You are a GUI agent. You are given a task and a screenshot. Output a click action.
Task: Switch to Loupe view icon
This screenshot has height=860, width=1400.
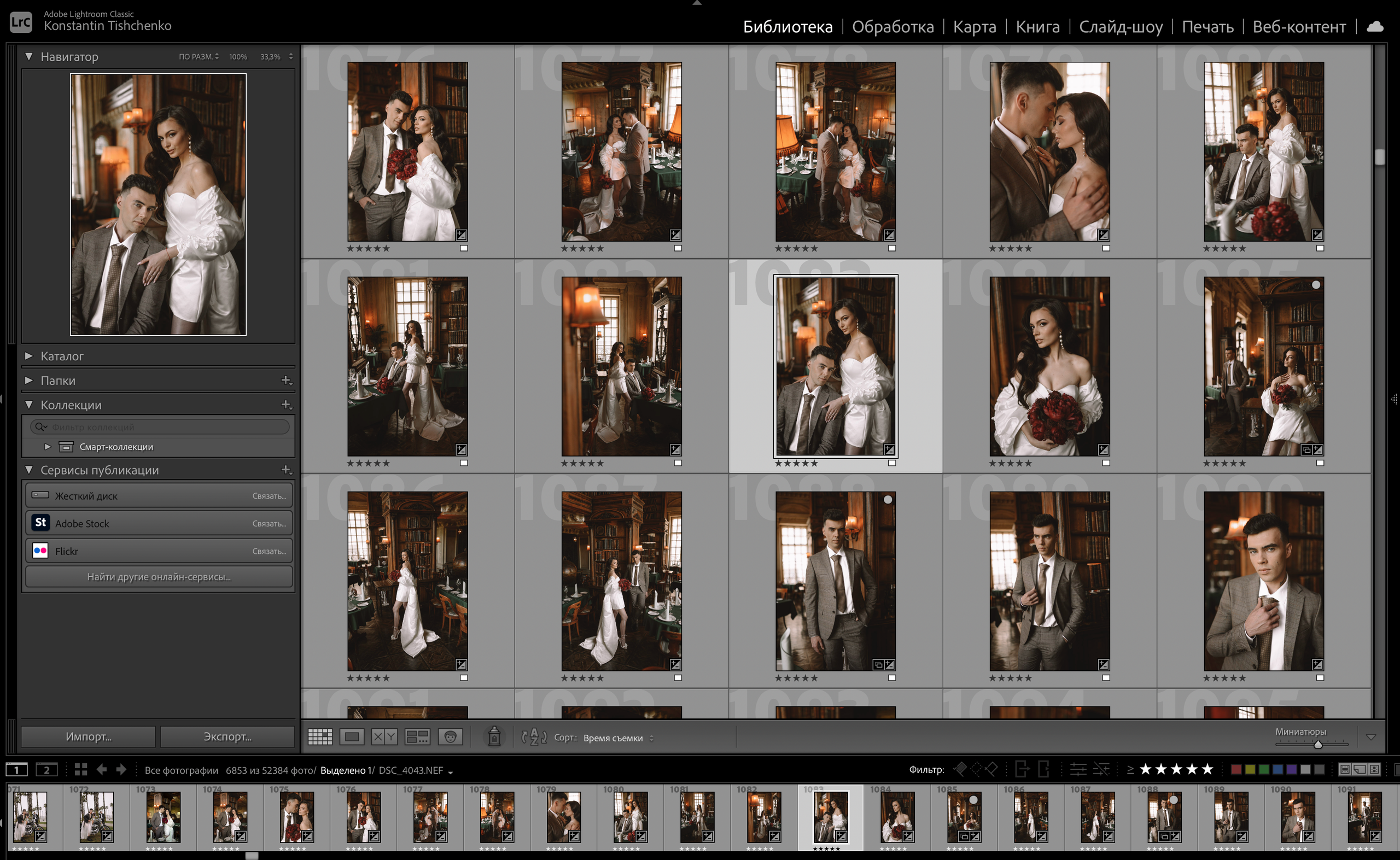[x=352, y=737]
